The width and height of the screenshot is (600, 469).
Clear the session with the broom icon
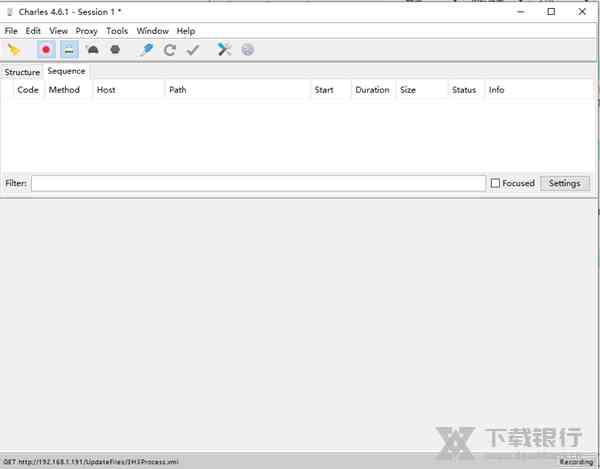click(14, 50)
